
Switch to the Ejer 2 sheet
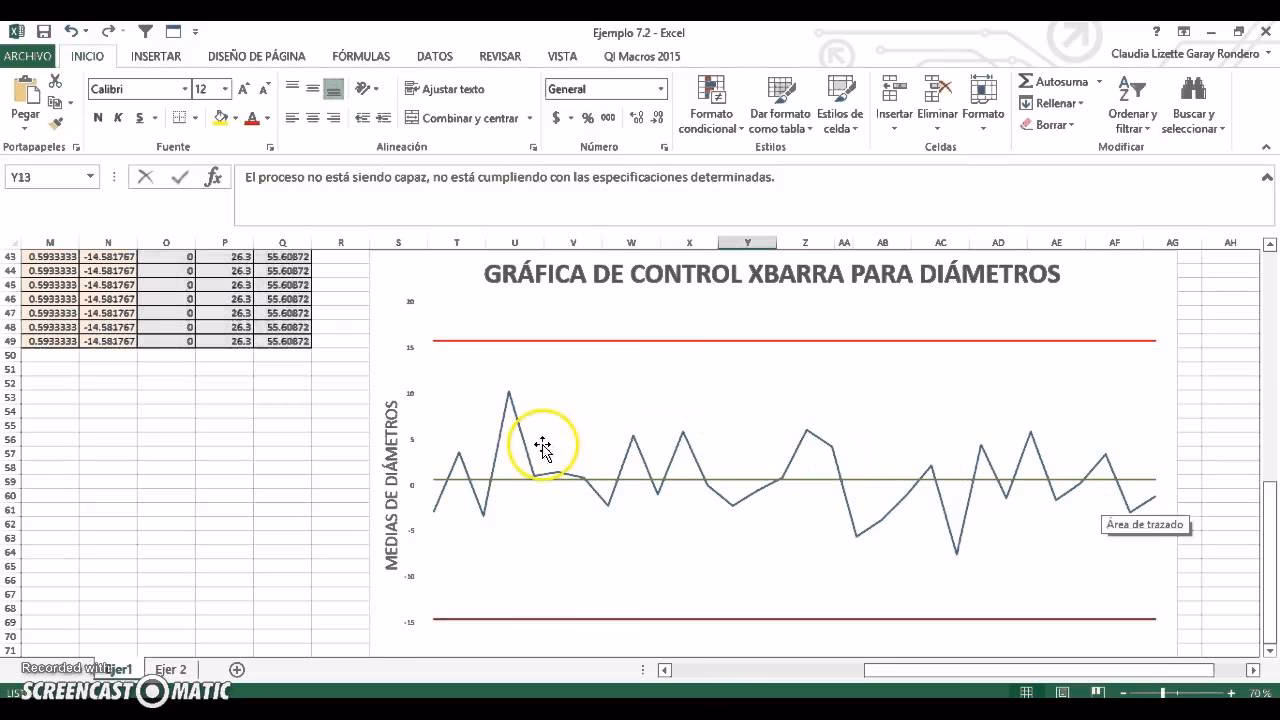[x=170, y=669]
